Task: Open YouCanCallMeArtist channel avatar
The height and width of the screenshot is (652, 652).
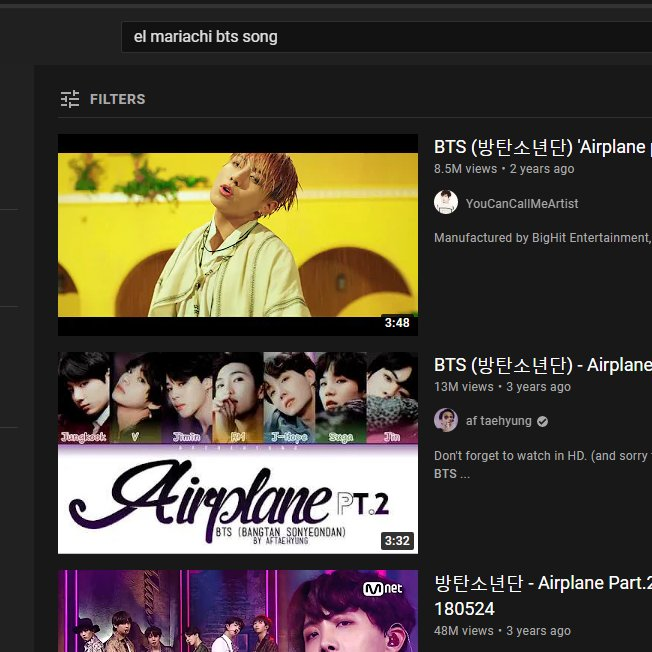Action: pyautogui.click(x=446, y=203)
